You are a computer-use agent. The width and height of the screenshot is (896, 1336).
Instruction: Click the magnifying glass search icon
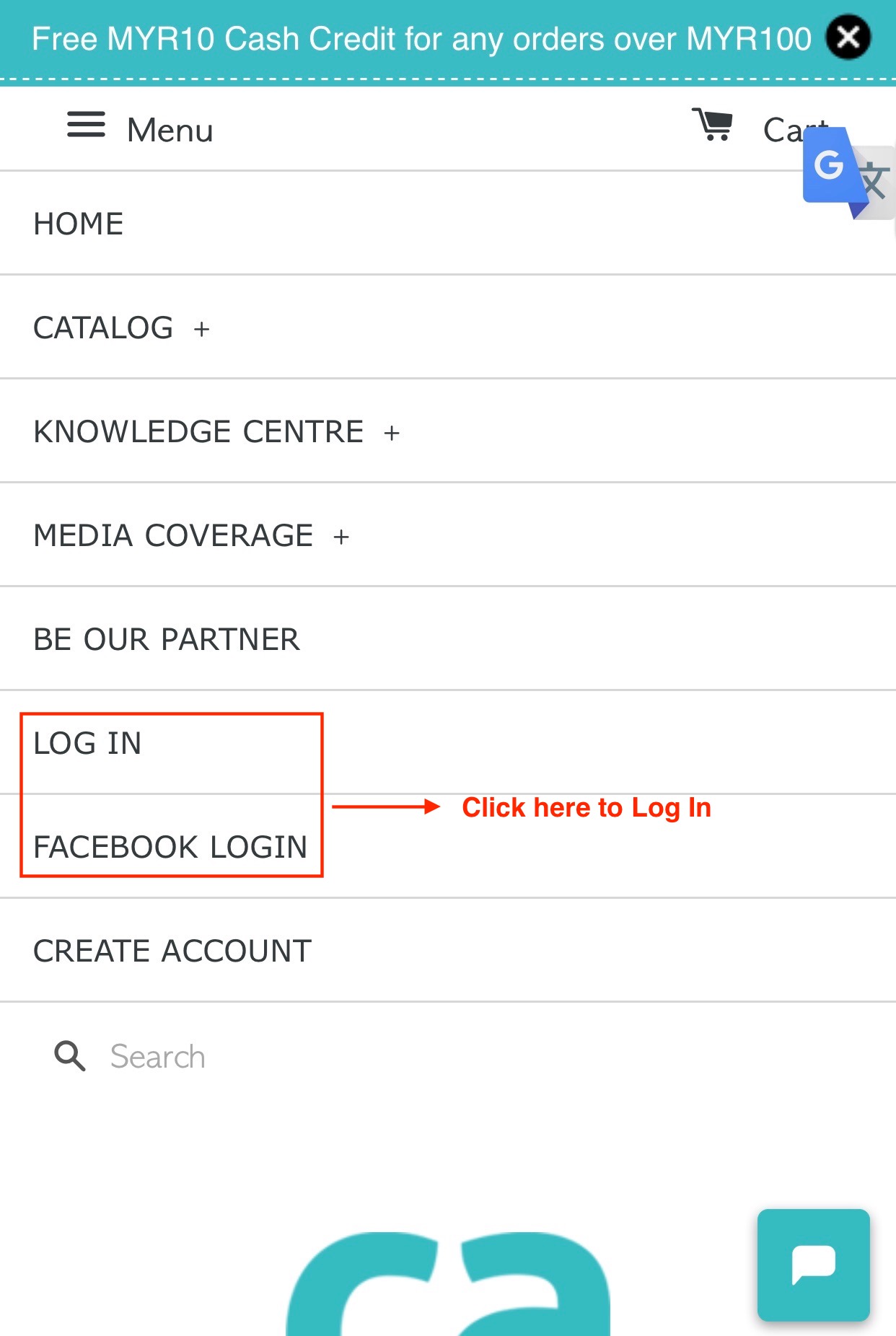70,1056
